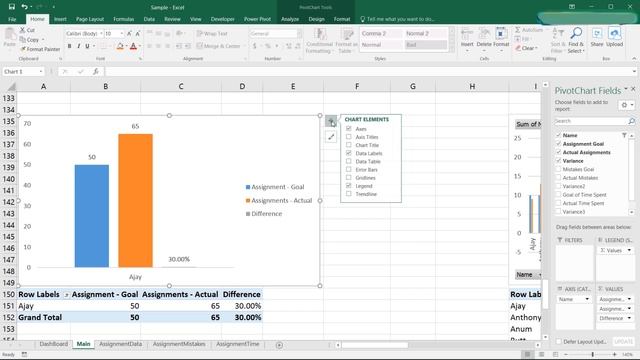
Task: Open the font name dropdown
Action: pos(101,33)
